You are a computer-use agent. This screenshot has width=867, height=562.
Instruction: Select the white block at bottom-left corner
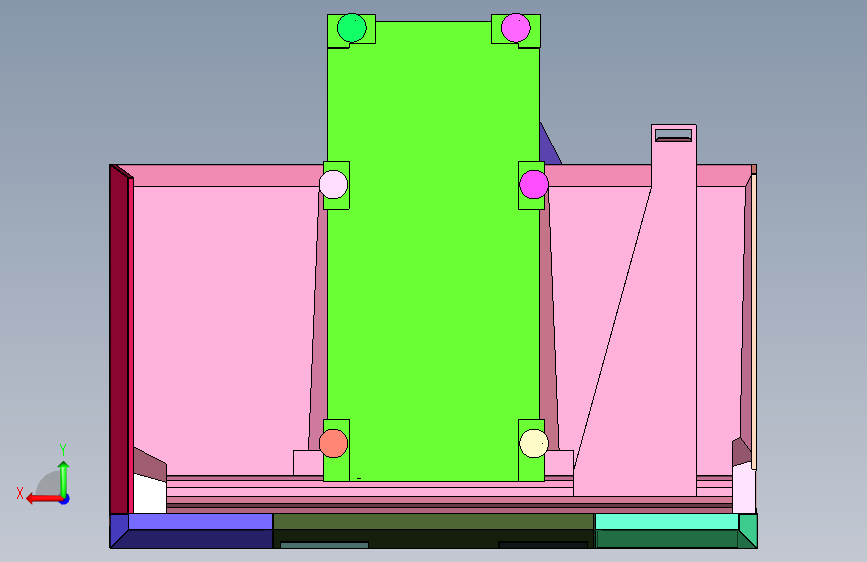coord(150,493)
